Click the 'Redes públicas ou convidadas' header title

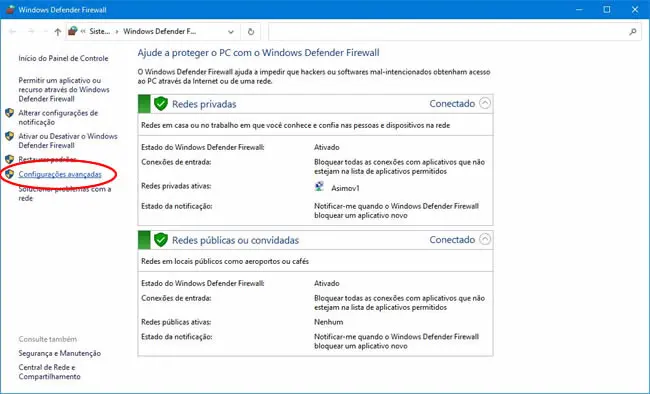235,240
